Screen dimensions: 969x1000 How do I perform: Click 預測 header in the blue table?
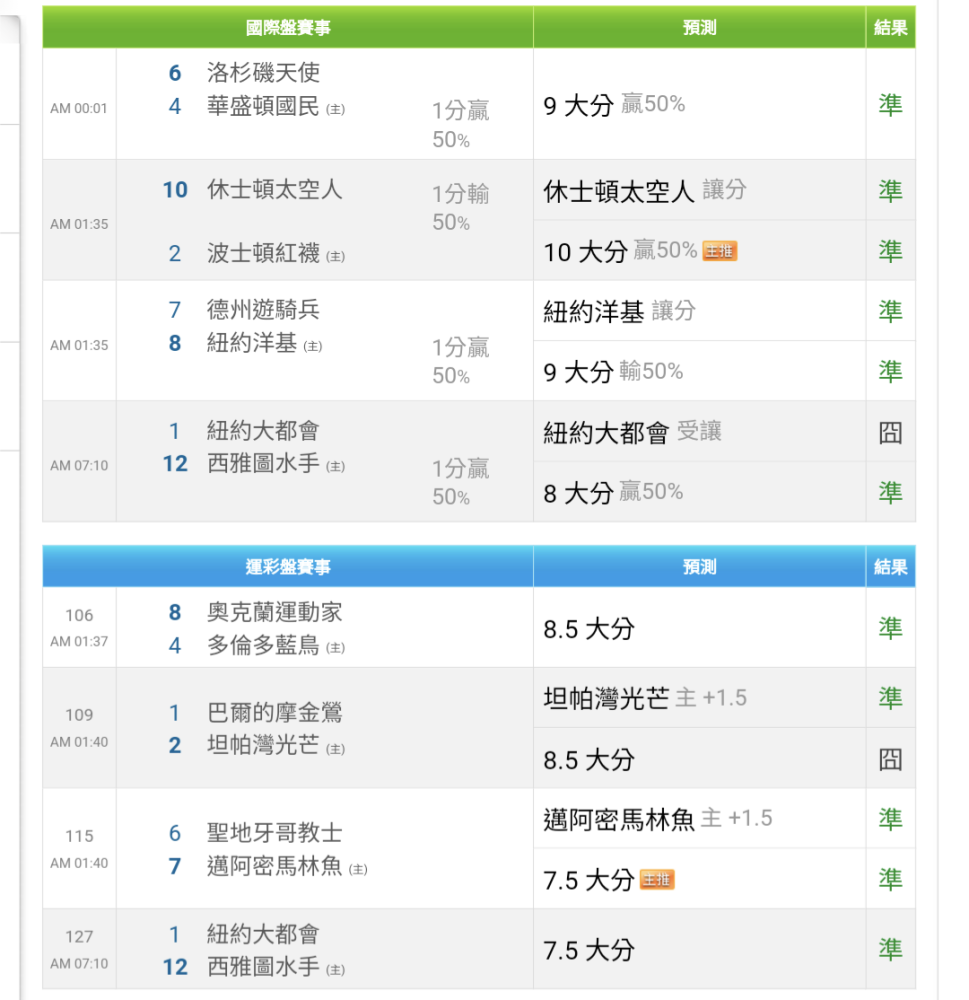click(699, 566)
